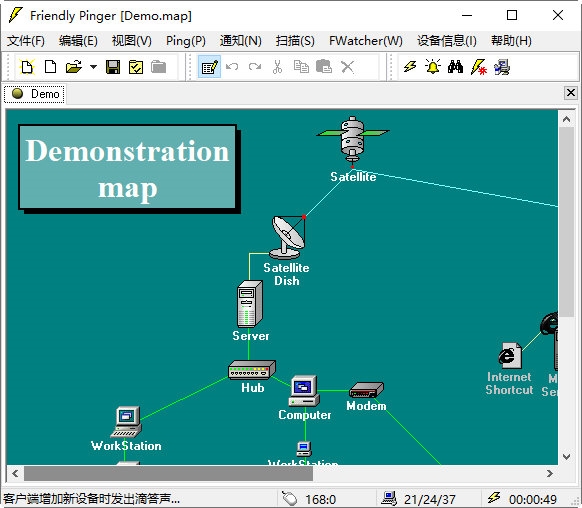582x508 pixels.
Task: Select the Satellite device on map
Action: pos(353,141)
